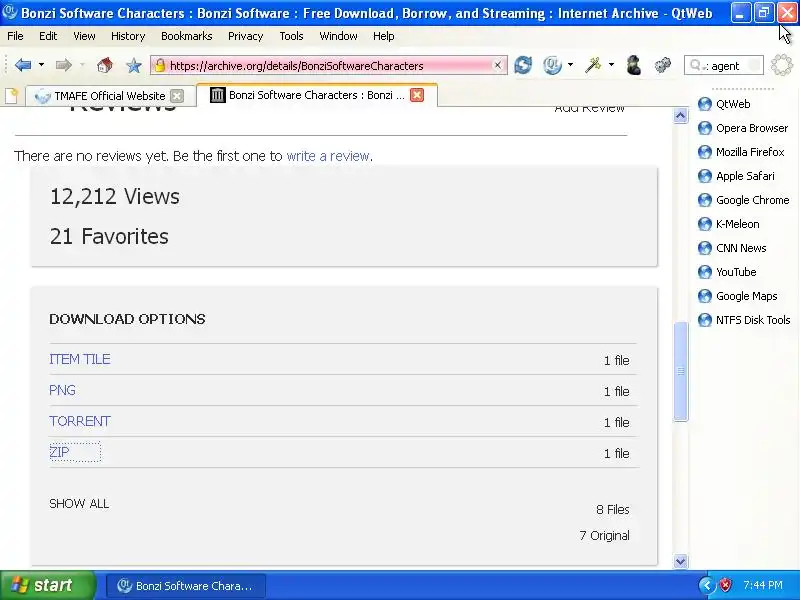Click the address bar URL field

(329, 65)
